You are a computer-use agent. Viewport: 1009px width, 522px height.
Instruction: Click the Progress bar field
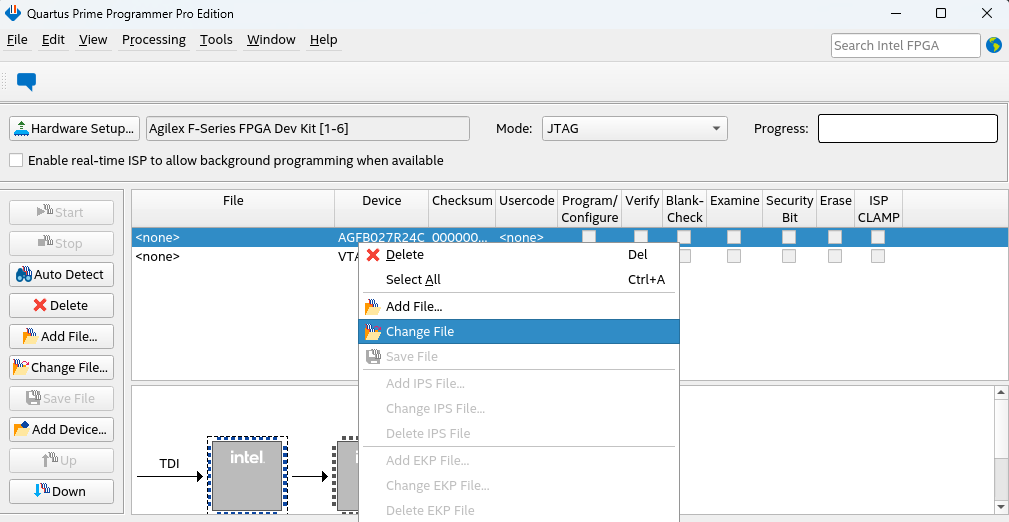[x=907, y=129]
